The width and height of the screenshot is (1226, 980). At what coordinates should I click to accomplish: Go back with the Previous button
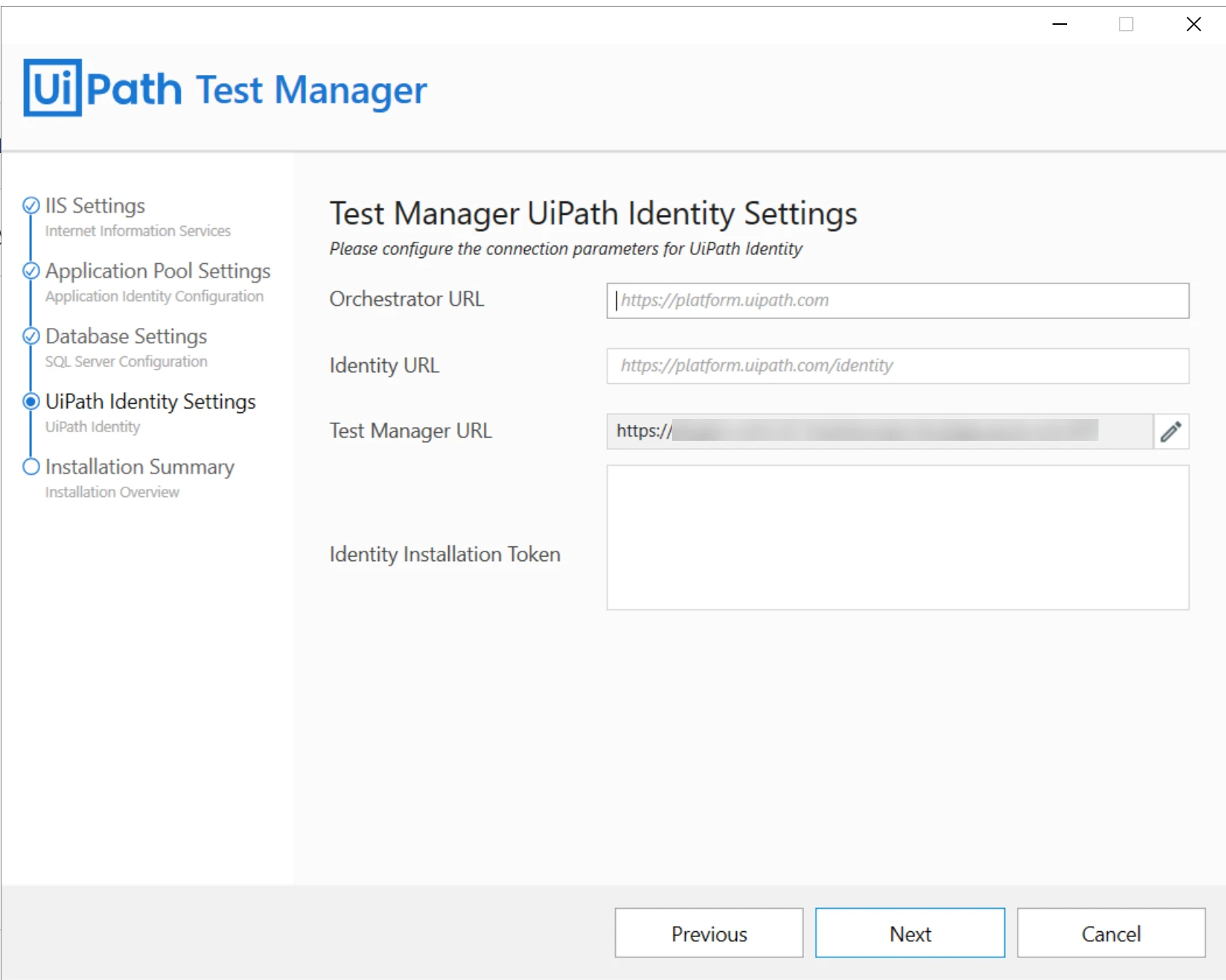pos(708,933)
